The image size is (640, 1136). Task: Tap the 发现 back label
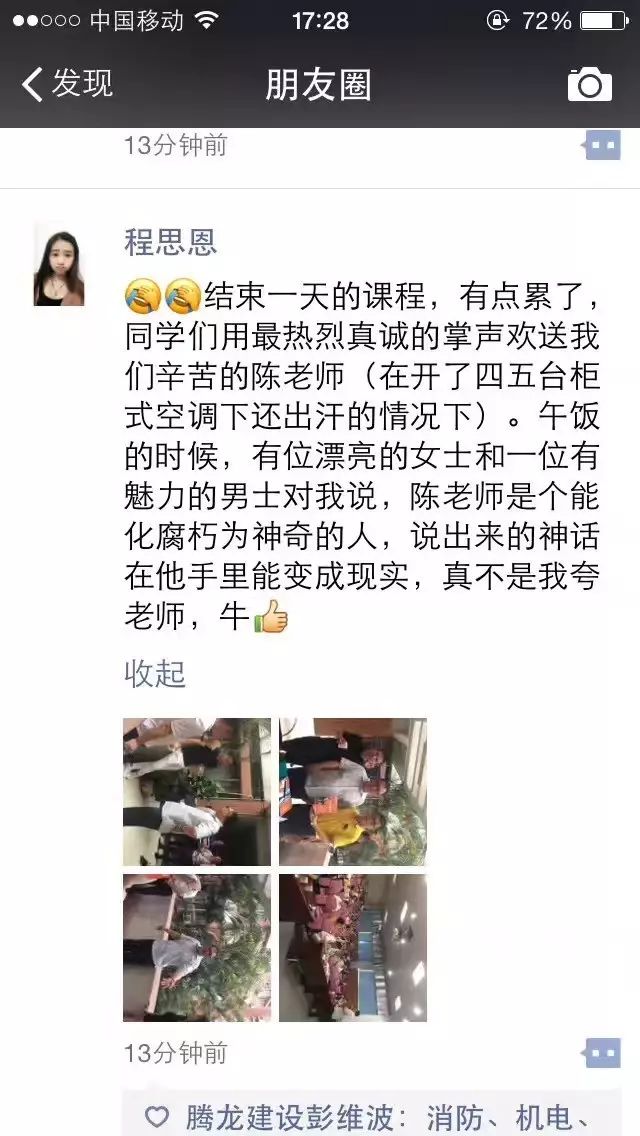coord(83,83)
